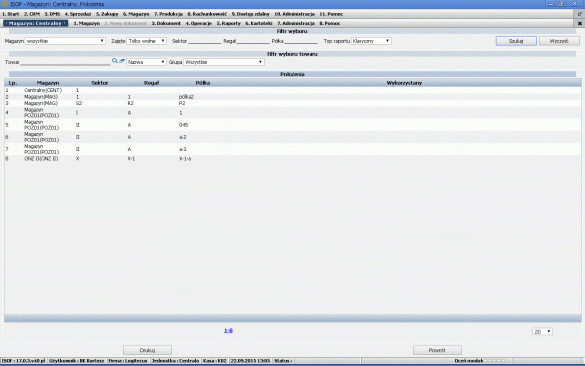Click the Wyczyść button

click(x=559, y=41)
